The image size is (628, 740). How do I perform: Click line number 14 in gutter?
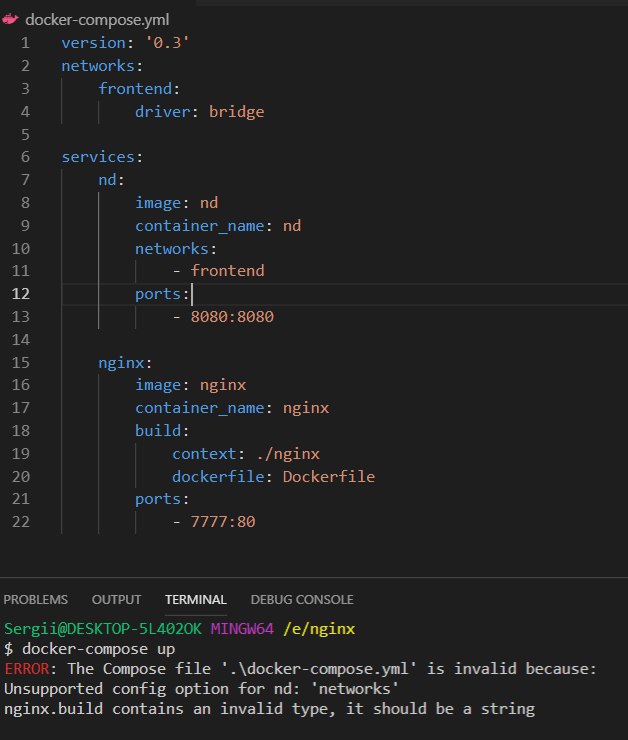tap(20, 340)
